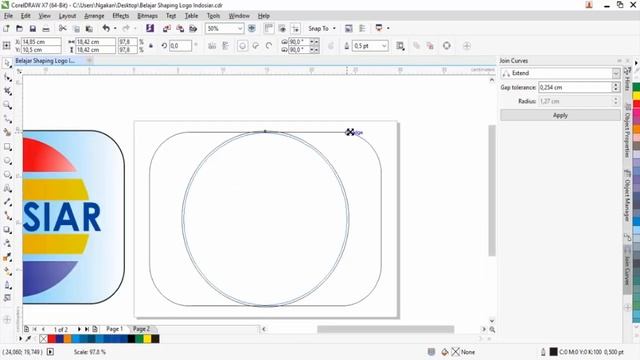This screenshot has height=360, width=640.
Task: Select the Drop Shadow tool
Action: coord(7,230)
